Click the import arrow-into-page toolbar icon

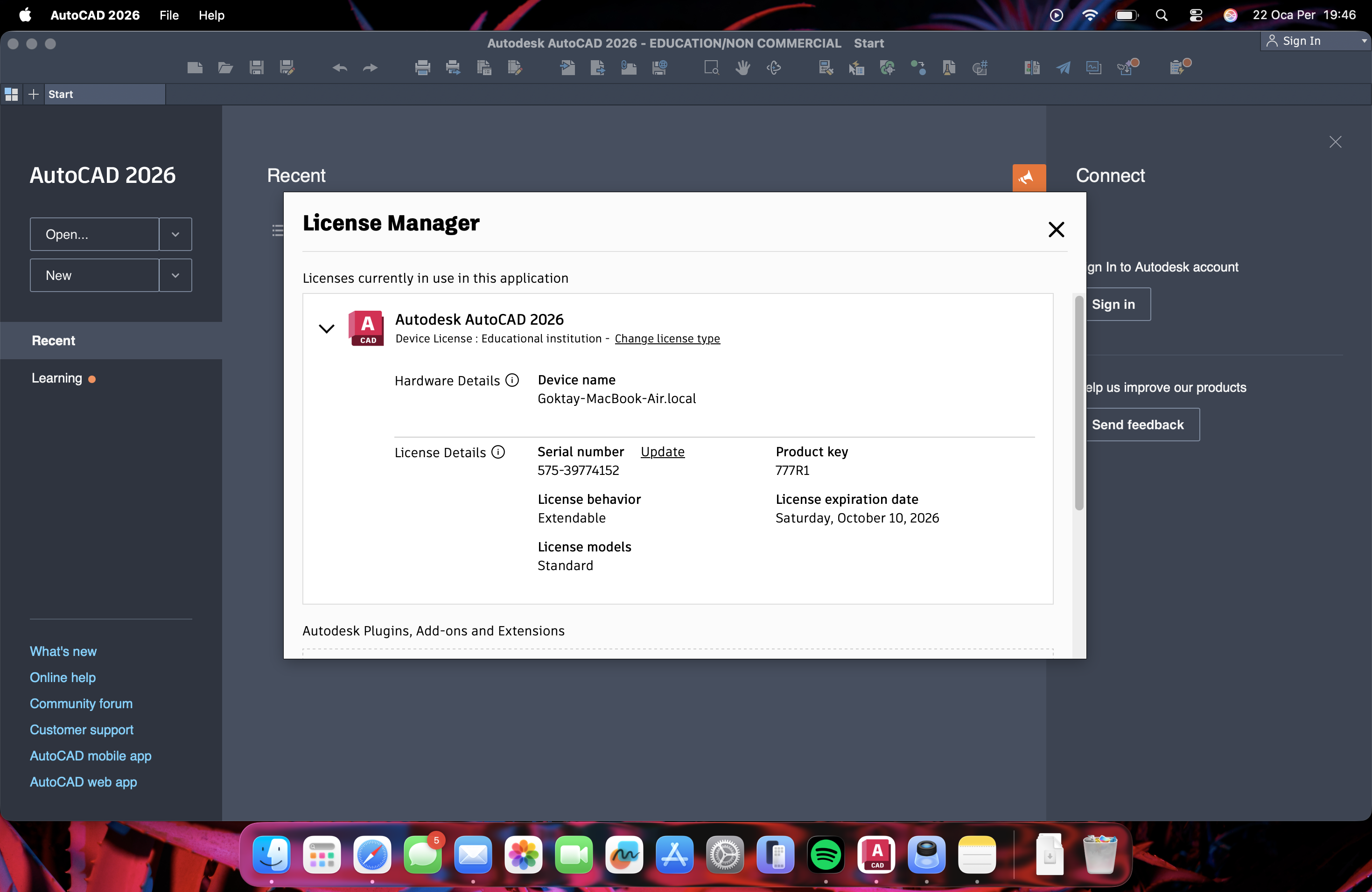click(x=568, y=68)
